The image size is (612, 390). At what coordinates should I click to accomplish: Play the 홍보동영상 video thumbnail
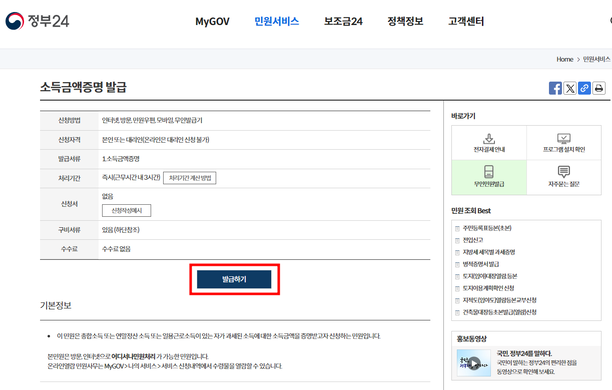coord(474,363)
